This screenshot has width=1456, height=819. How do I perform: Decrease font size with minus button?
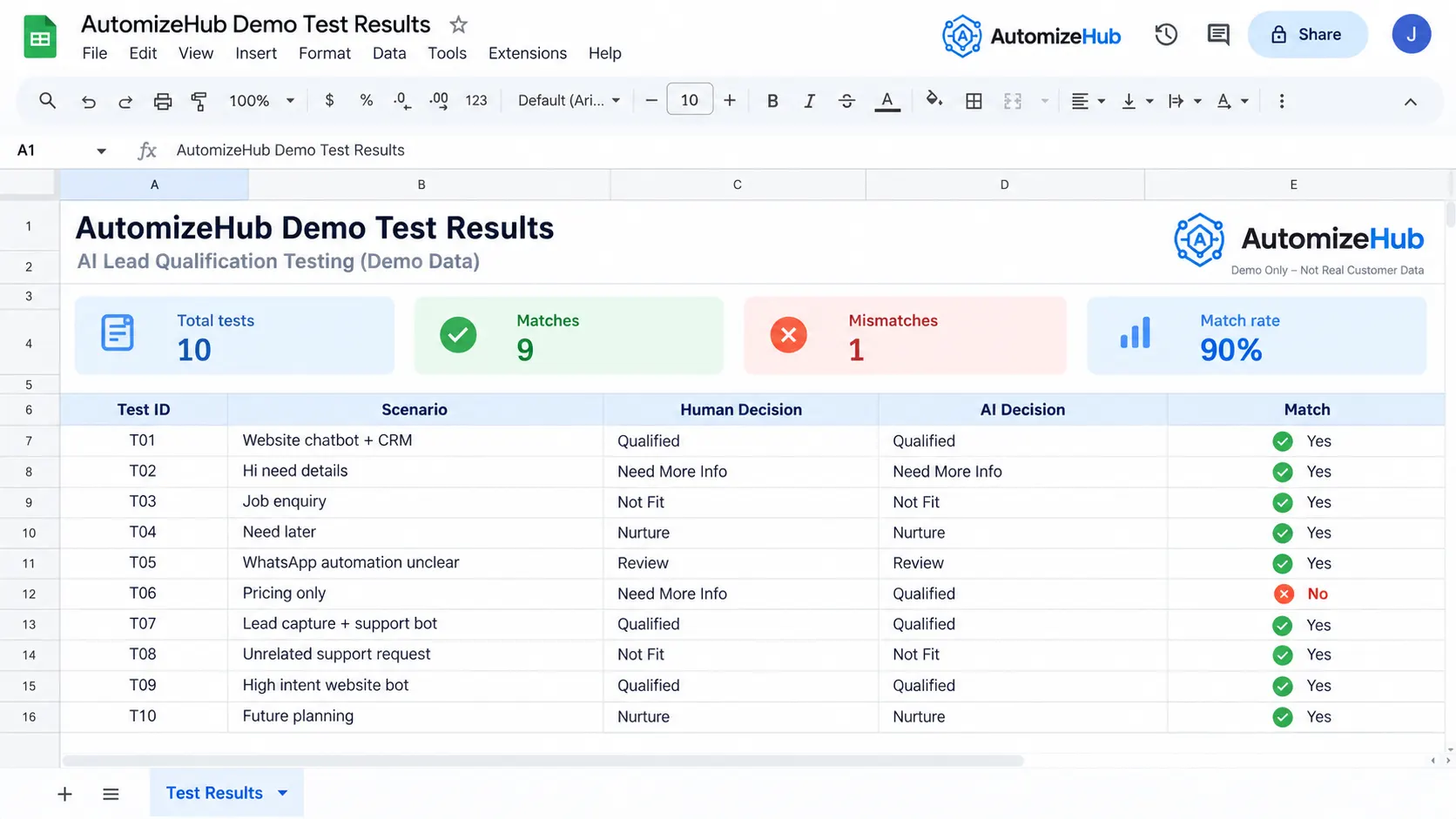pyautogui.click(x=650, y=101)
